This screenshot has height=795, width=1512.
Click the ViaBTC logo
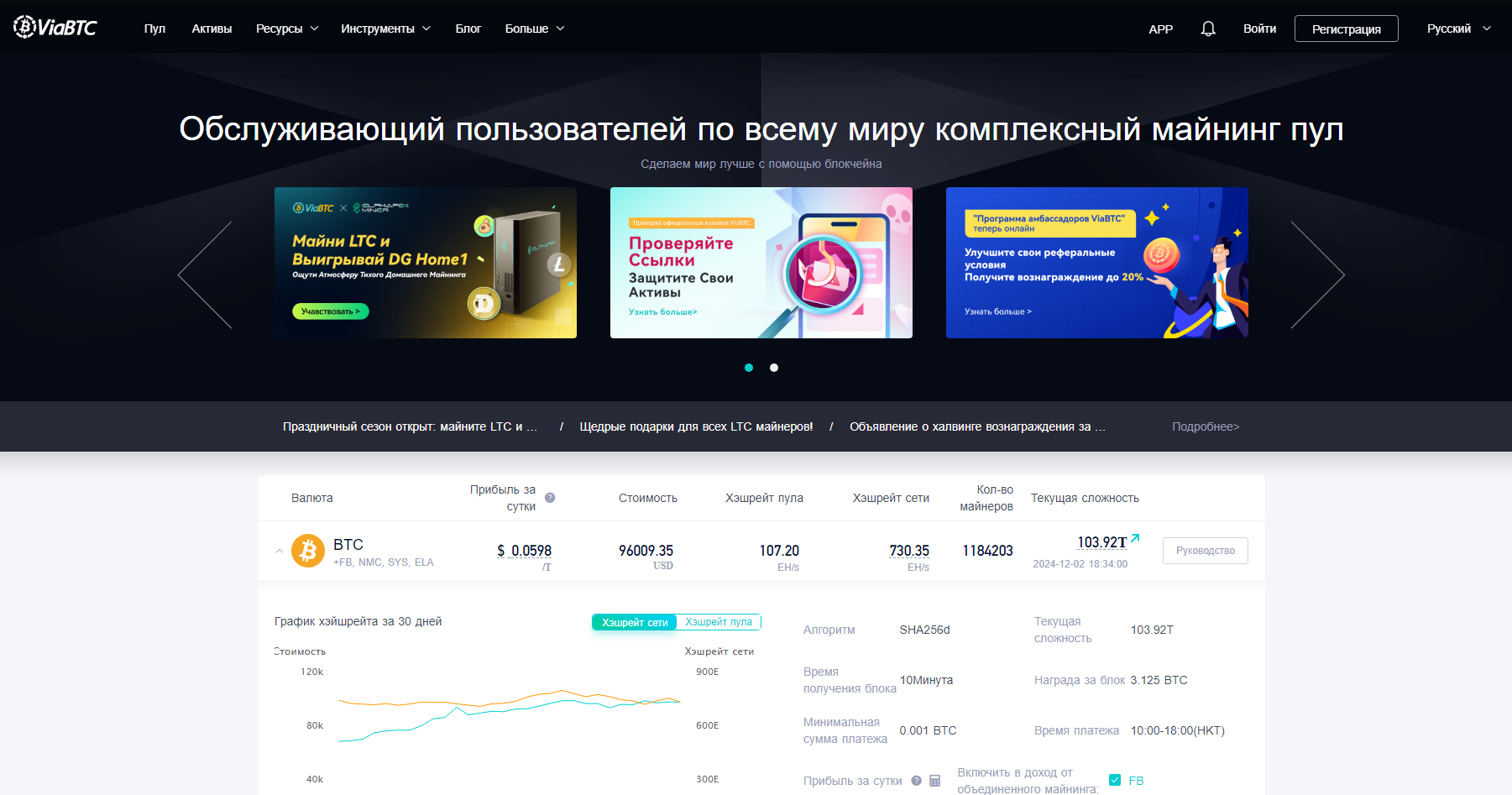[x=55, y=28]
